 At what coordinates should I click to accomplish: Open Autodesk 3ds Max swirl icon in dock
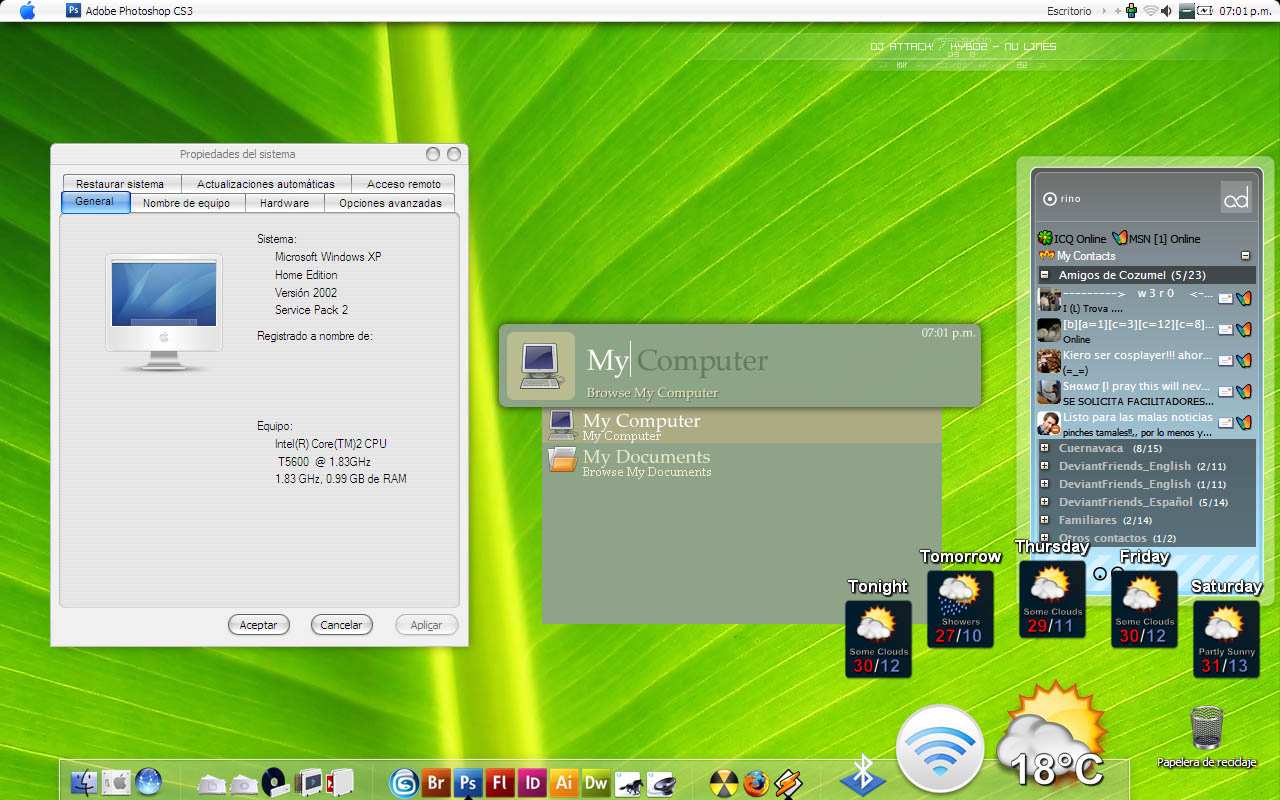click(404, 783)
